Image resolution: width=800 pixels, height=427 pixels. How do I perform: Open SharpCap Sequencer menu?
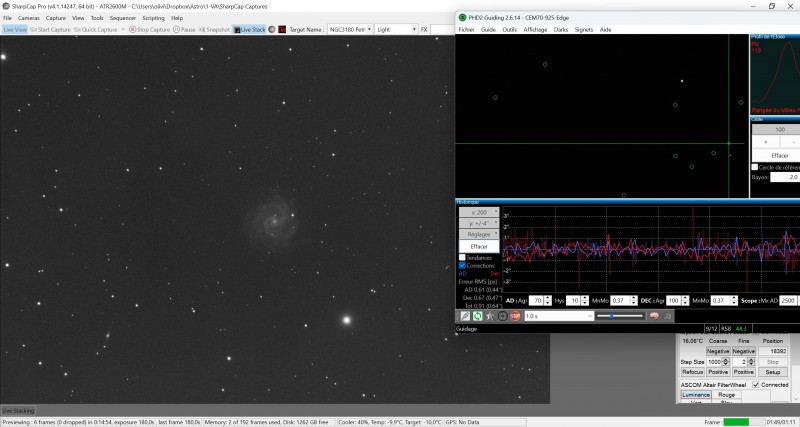click(123, 18)
